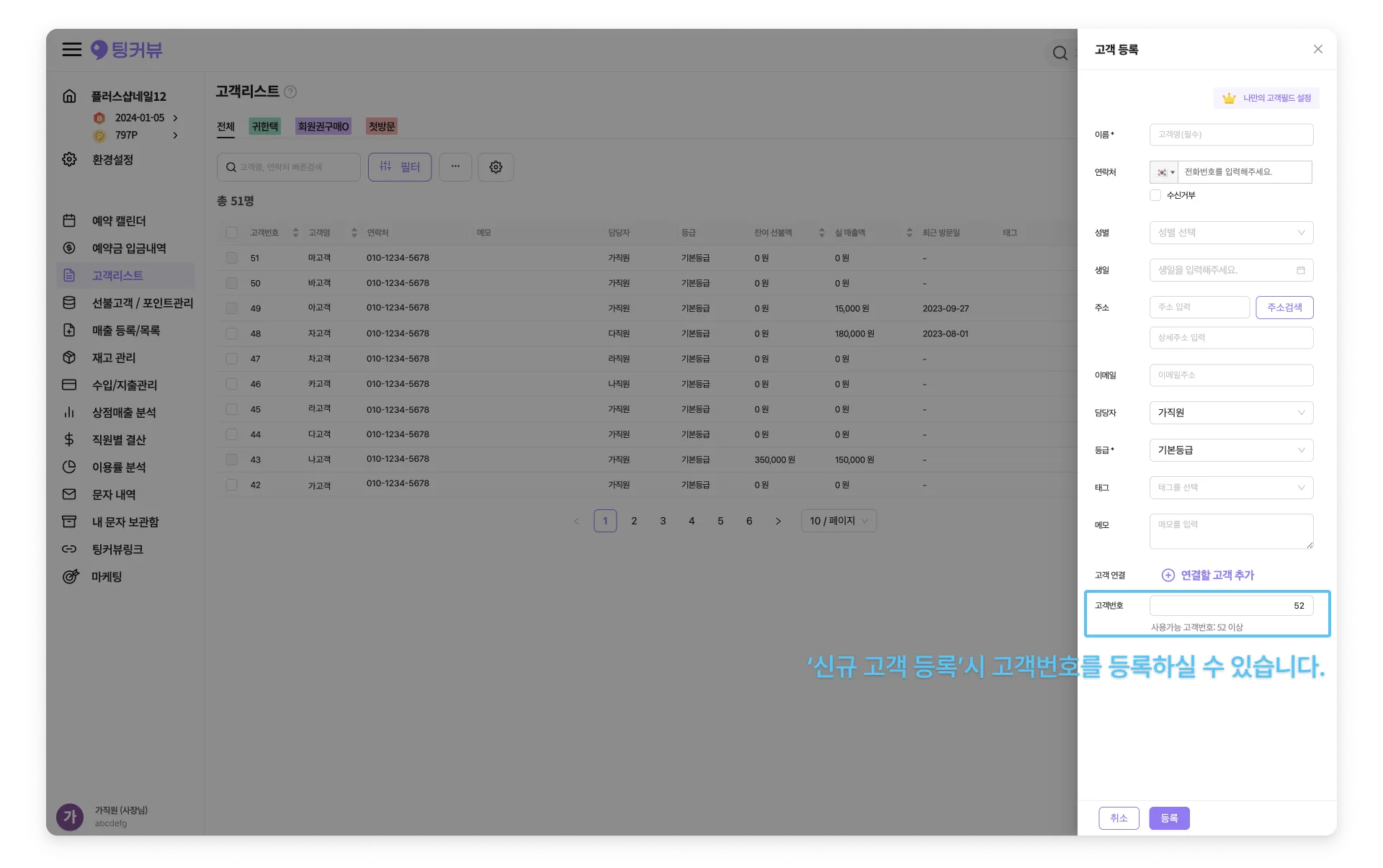Click 마케팅 target icon in sidebar
The height and width of the screenshot is (868, 1383).
(70, 577)
